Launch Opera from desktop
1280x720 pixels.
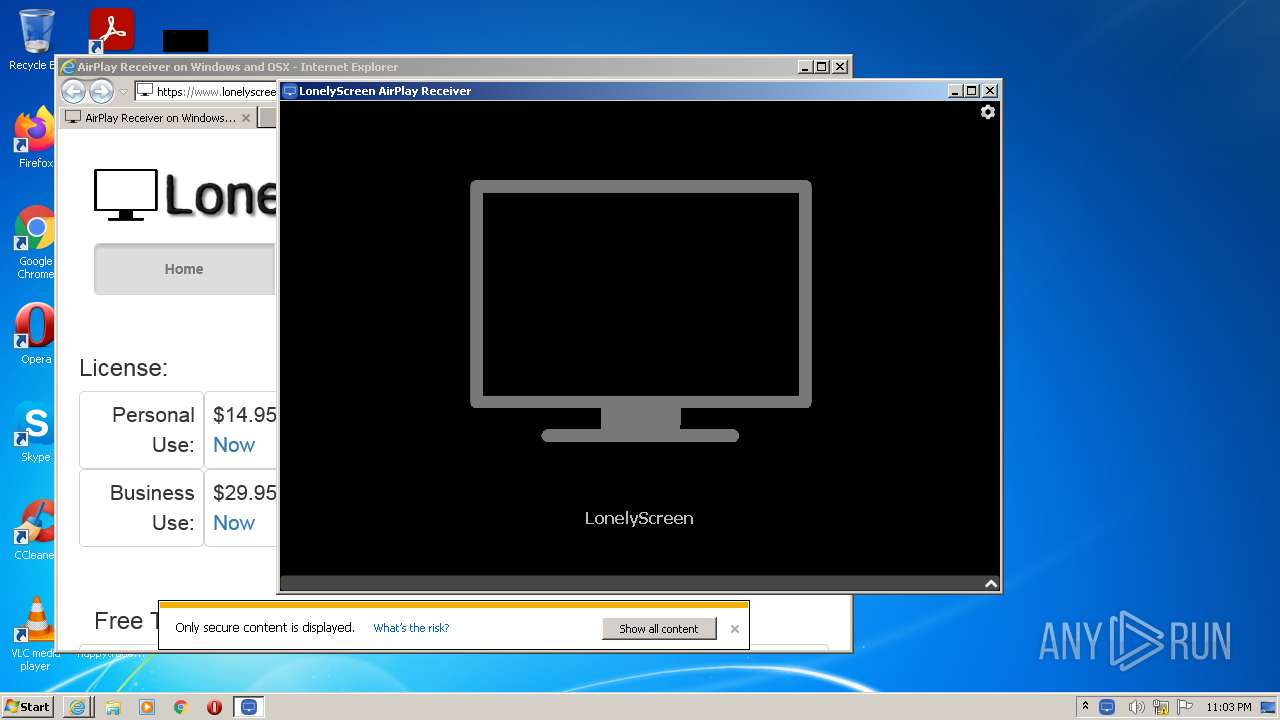pyautogui.click(x=35, y=334)
